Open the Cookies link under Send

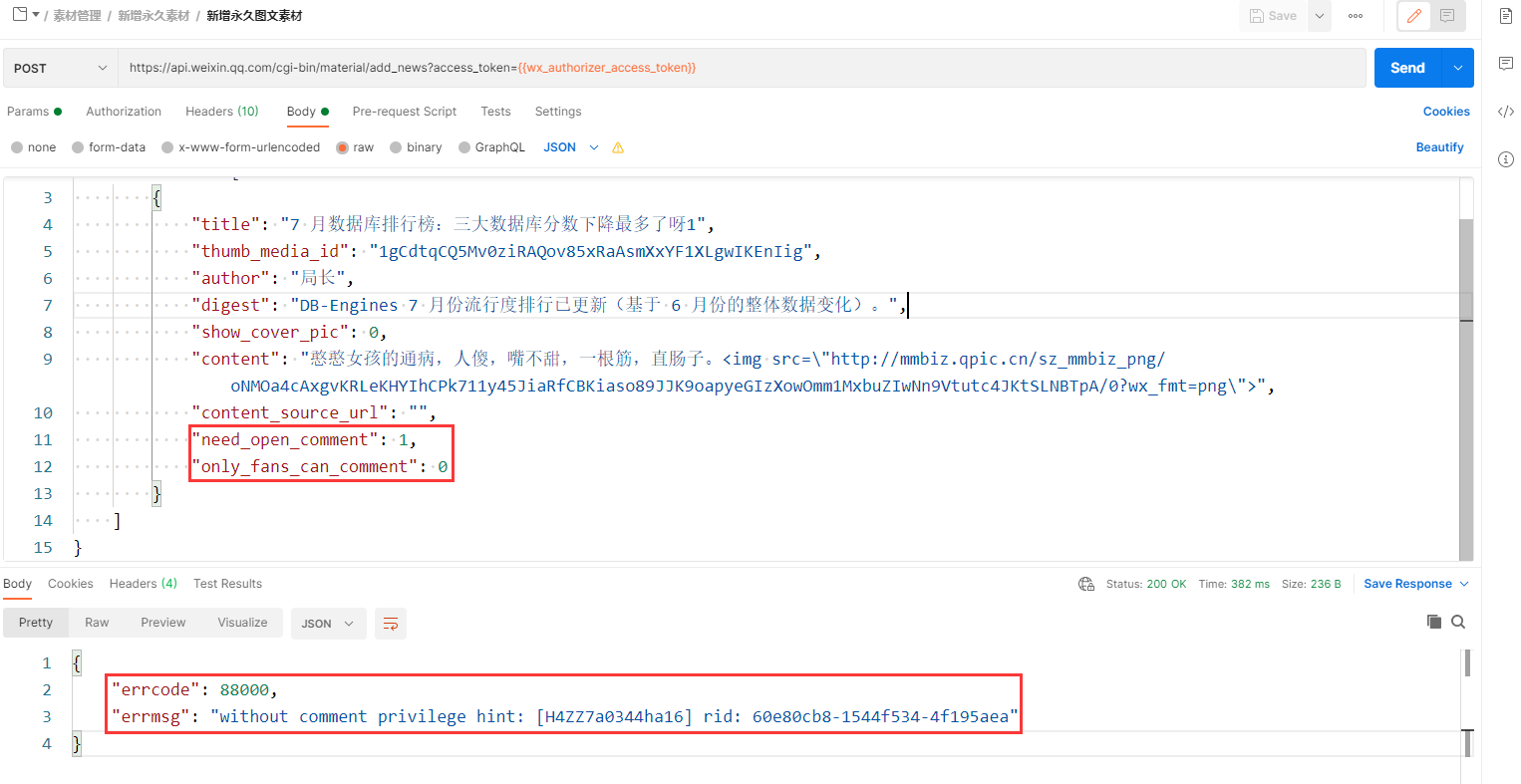1446,112
